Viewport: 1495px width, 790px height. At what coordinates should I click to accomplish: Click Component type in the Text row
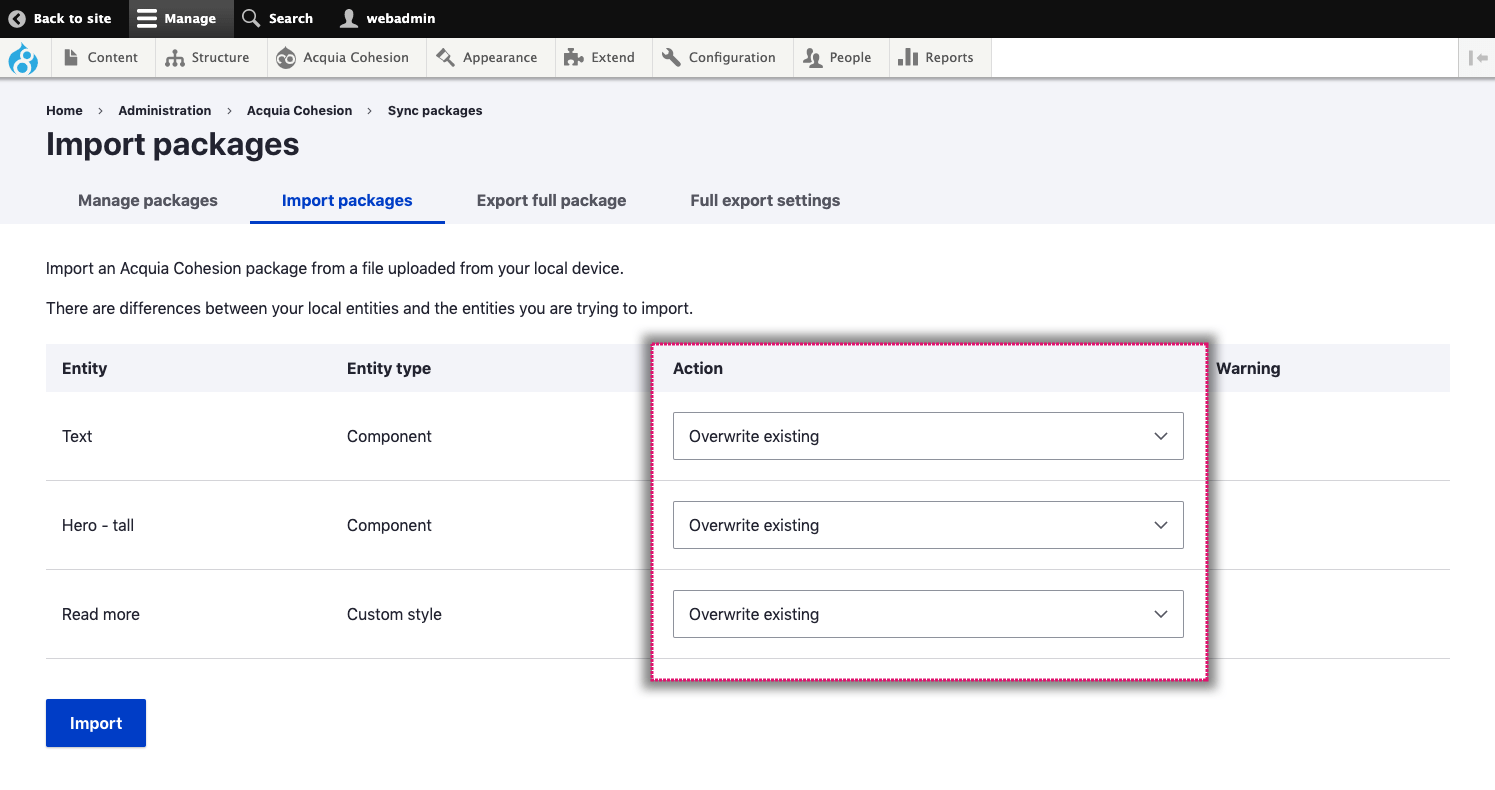coord(389,436)
